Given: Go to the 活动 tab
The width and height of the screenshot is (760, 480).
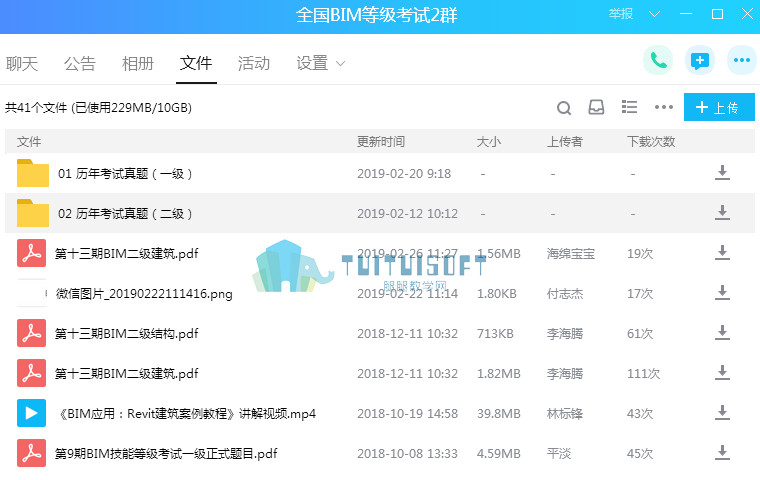Looking at the screenshot, I should pos(254,64).
